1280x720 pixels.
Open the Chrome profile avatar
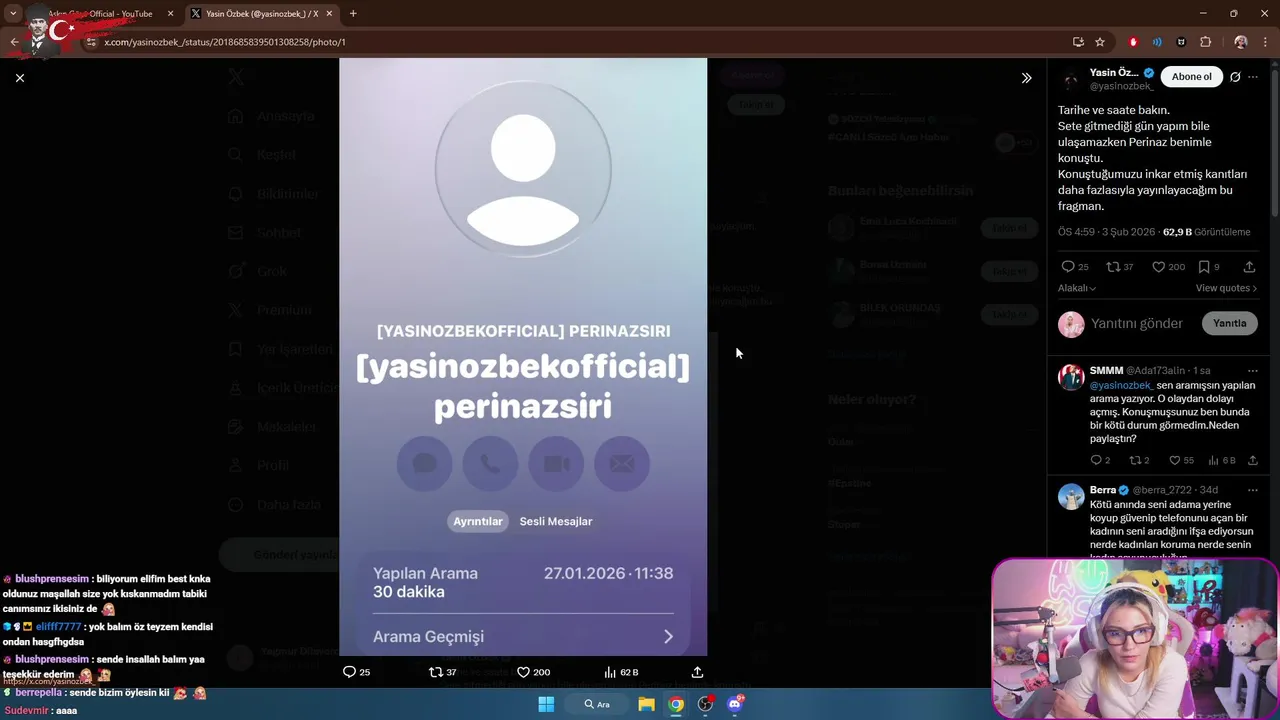pyautogui.click(x=1241, y=42)
